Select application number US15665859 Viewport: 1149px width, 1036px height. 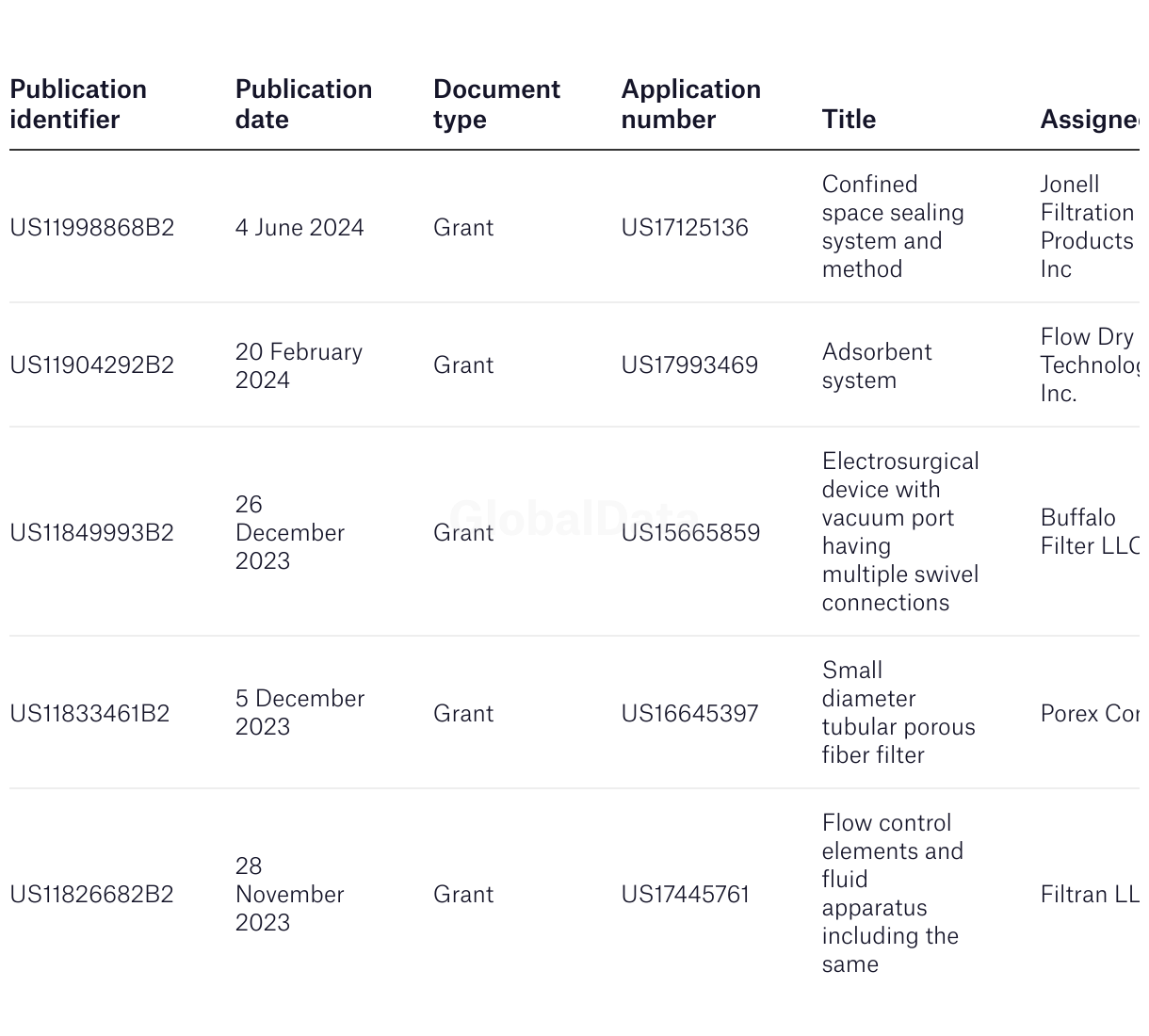(x=690, y=533)
